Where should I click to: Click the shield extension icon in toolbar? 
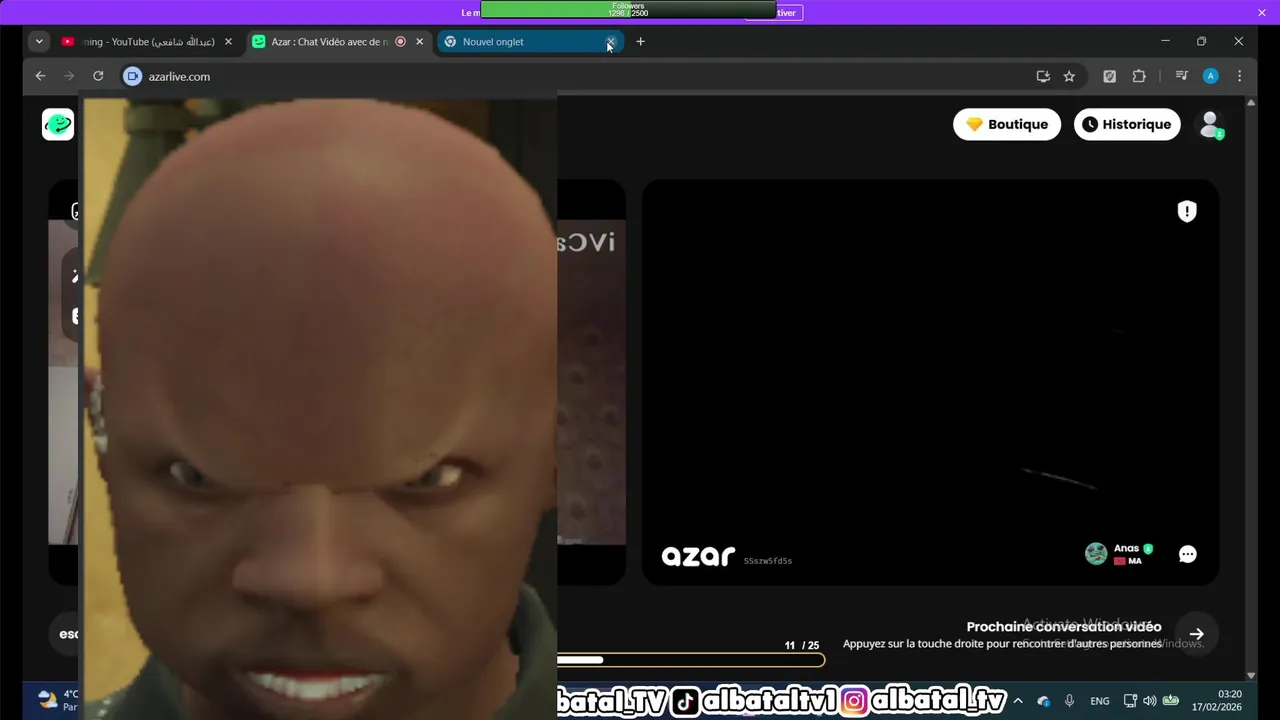coord(1109,76)
